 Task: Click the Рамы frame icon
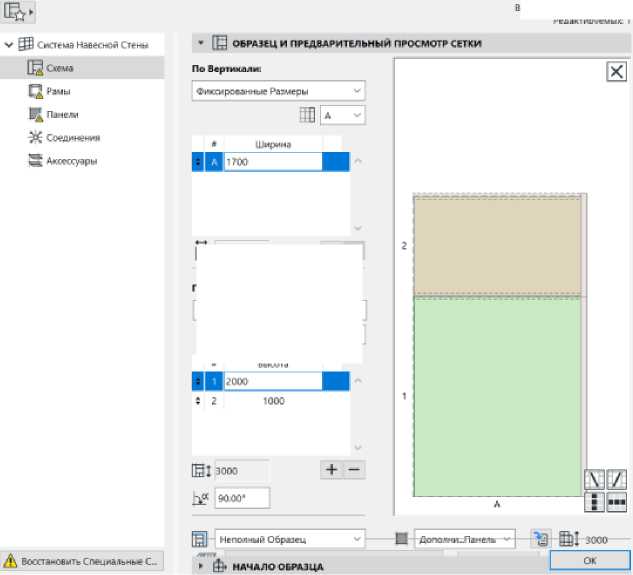coord(35,91)
